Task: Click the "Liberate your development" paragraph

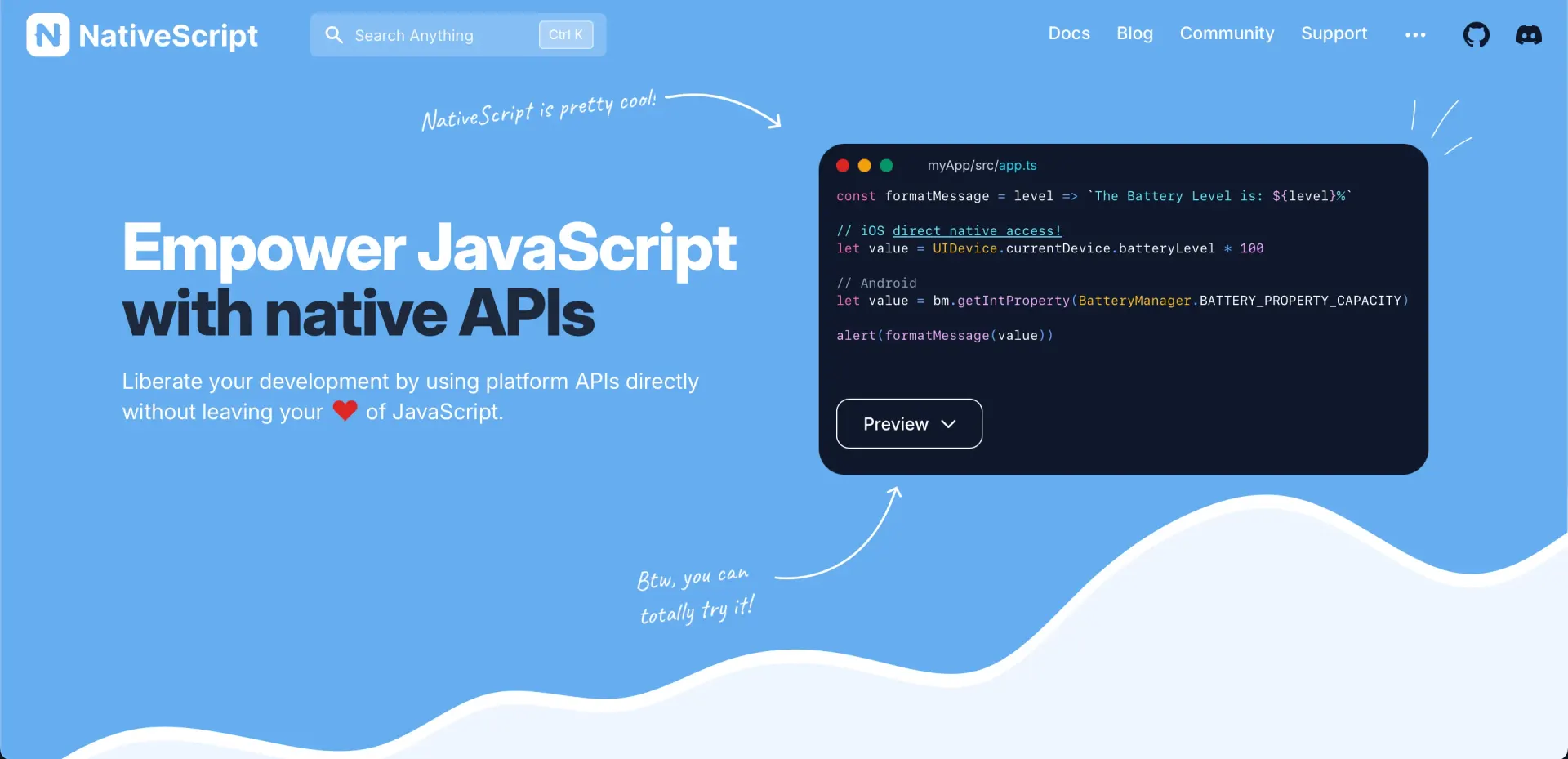Action: pos(411,396)
